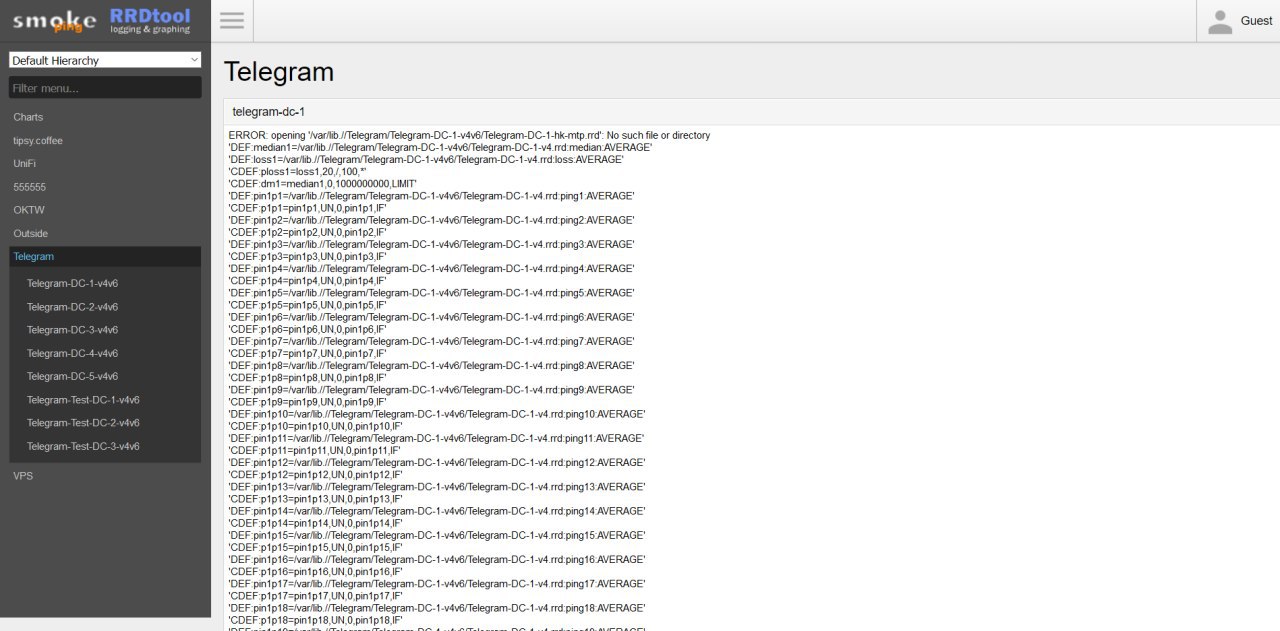Open Telegram-DC-1-v4v6 target
Screen dimensions: 1280x631
pos(72,284)
